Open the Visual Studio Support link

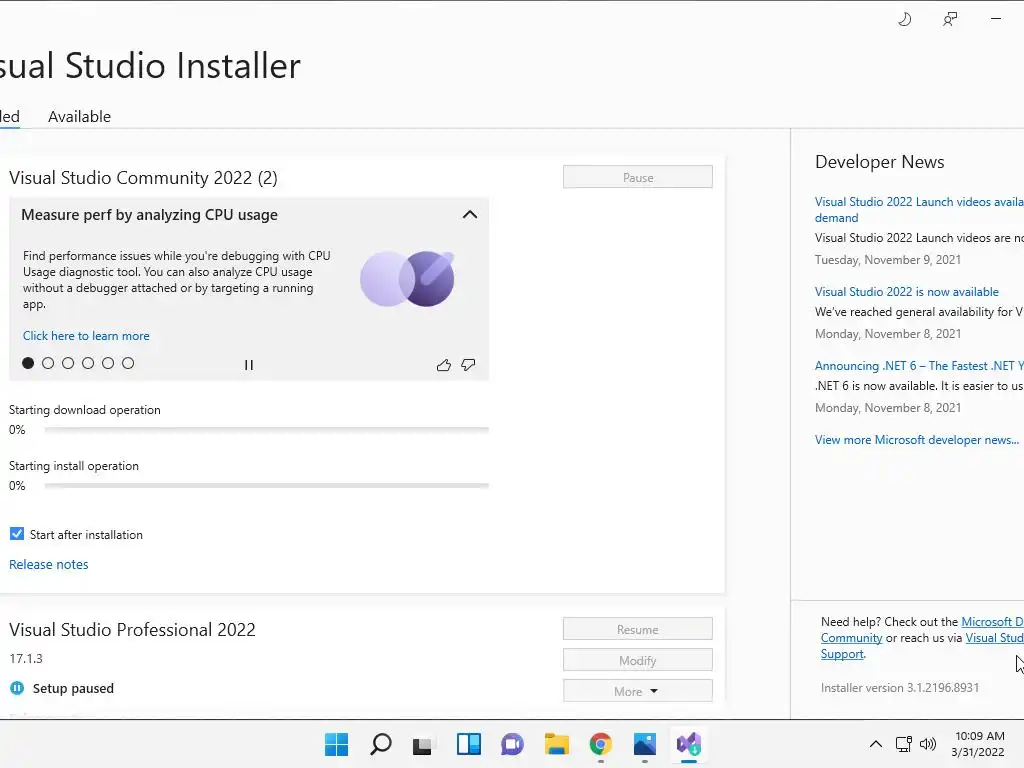[x=994, y=638]
